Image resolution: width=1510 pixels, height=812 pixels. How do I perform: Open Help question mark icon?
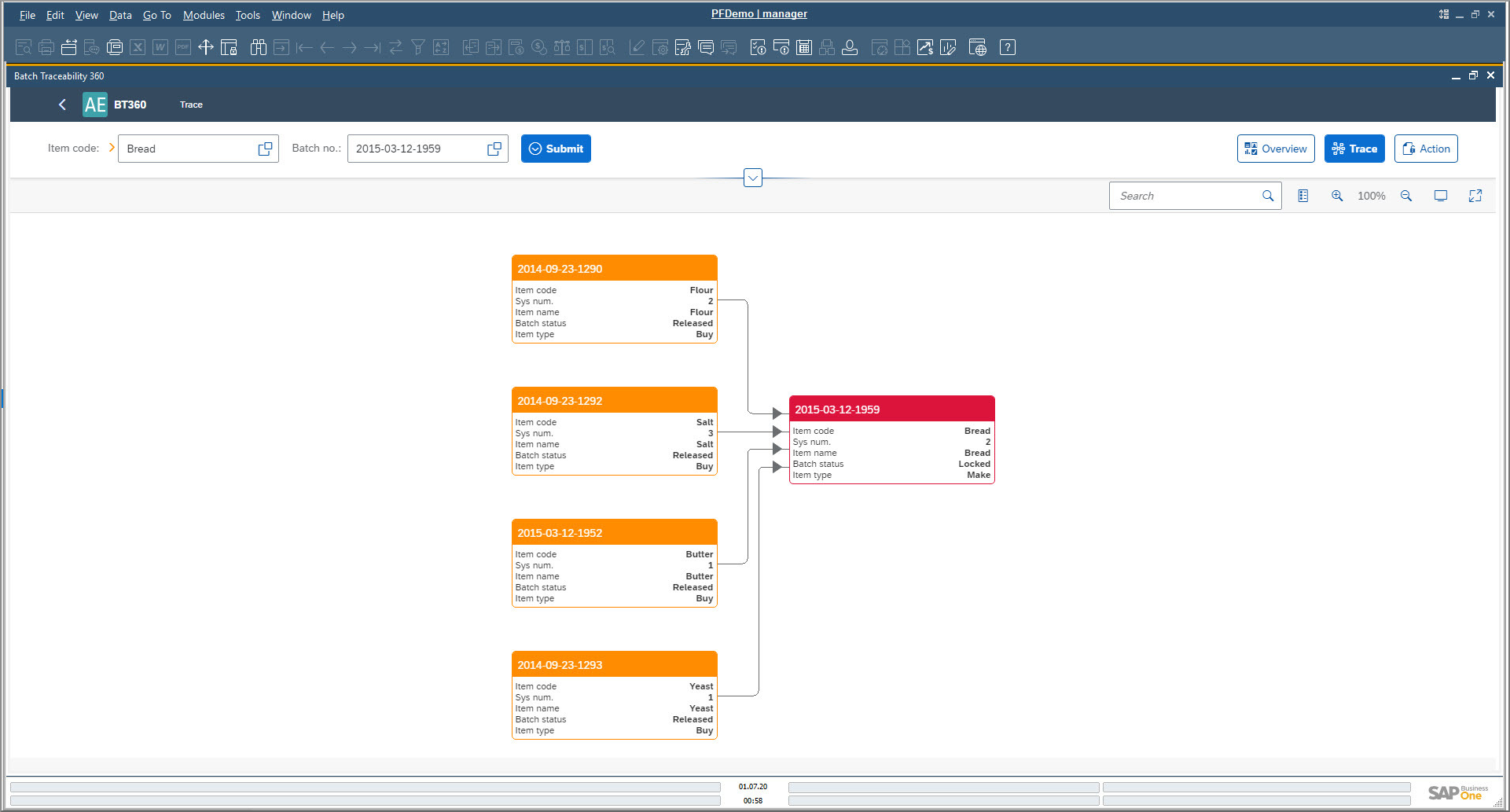1008,47
